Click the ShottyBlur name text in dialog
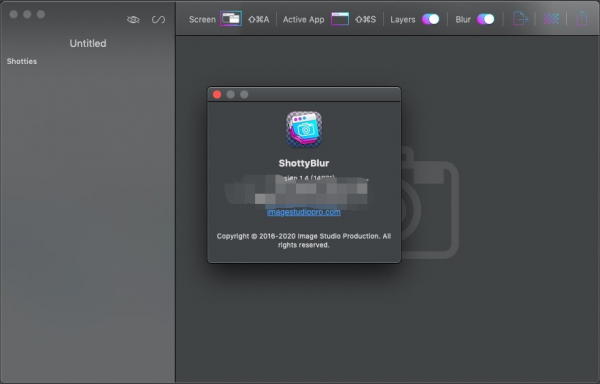 click(304, 163)
